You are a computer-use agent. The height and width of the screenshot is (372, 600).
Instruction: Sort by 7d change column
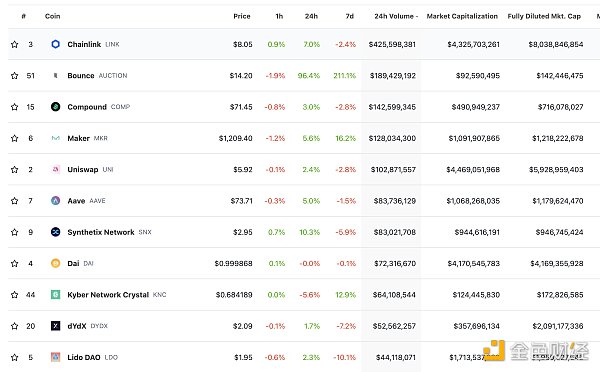point(350,16)
